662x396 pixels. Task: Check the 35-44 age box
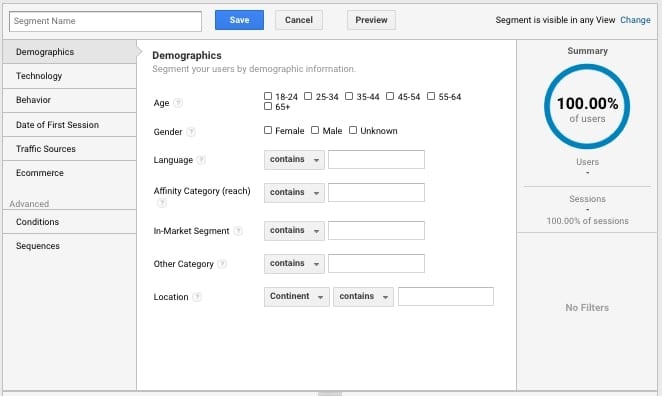click(x=349, y=96)
